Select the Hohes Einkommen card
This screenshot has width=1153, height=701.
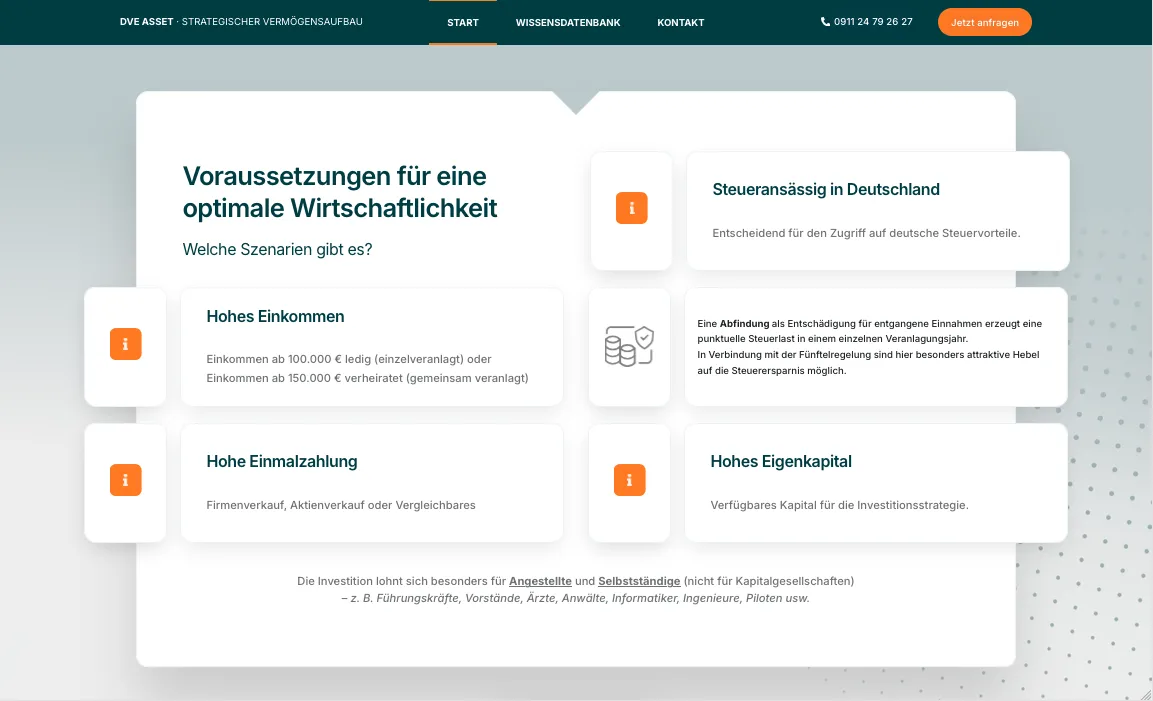pos(372,347)
